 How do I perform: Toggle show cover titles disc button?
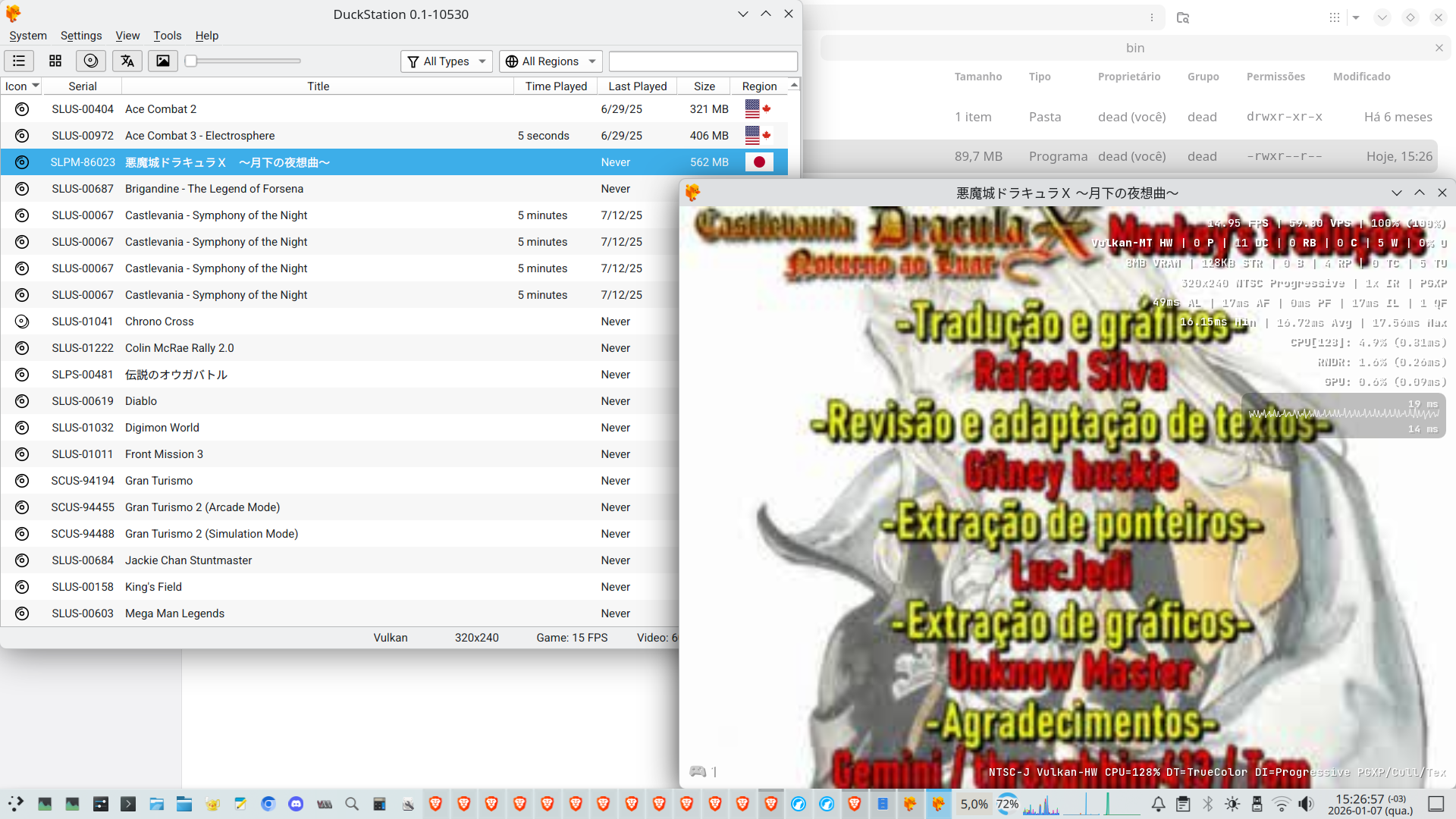[91, 61]
